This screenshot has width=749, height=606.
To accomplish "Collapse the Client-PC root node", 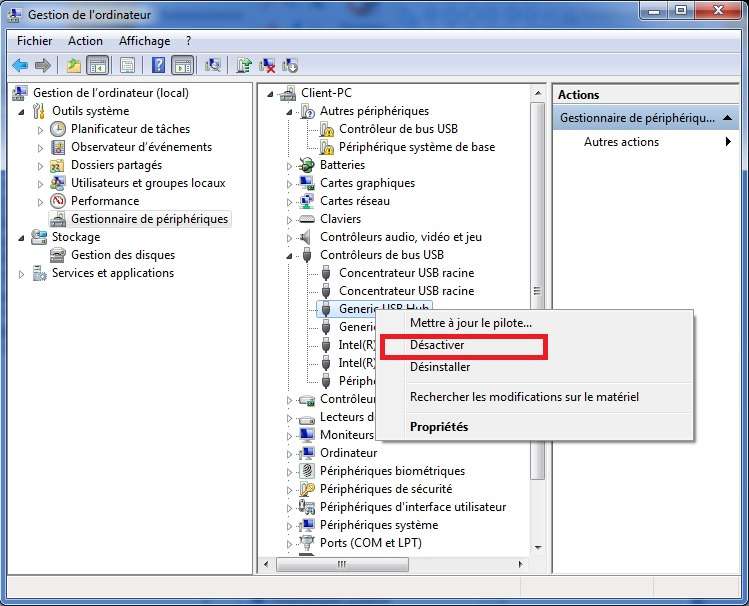I will click(x=270, y=94).
